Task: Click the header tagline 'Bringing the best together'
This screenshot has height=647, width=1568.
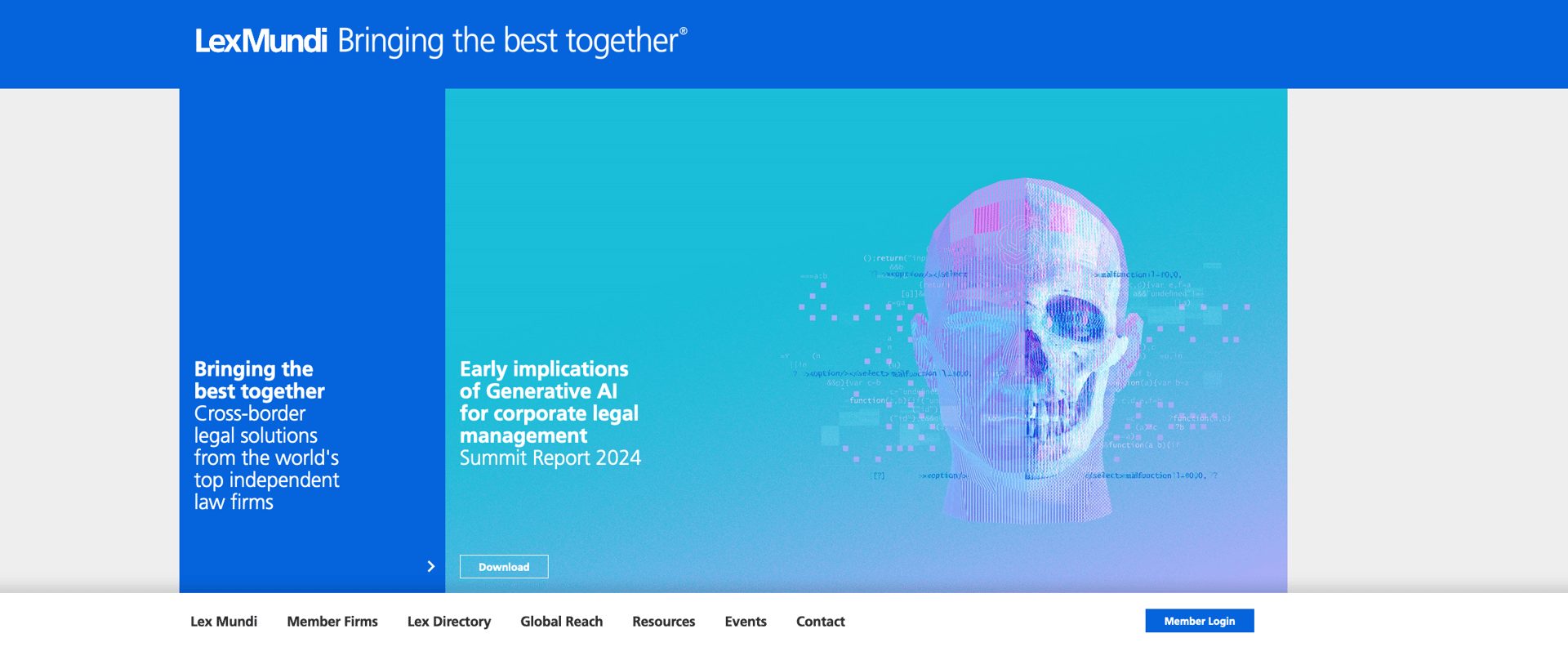Action: tap(512, 41)
